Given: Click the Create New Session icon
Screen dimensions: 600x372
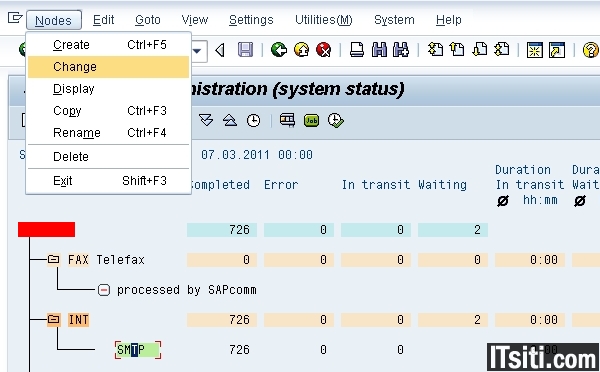Looking at the screenshot, I should [535, 50].
